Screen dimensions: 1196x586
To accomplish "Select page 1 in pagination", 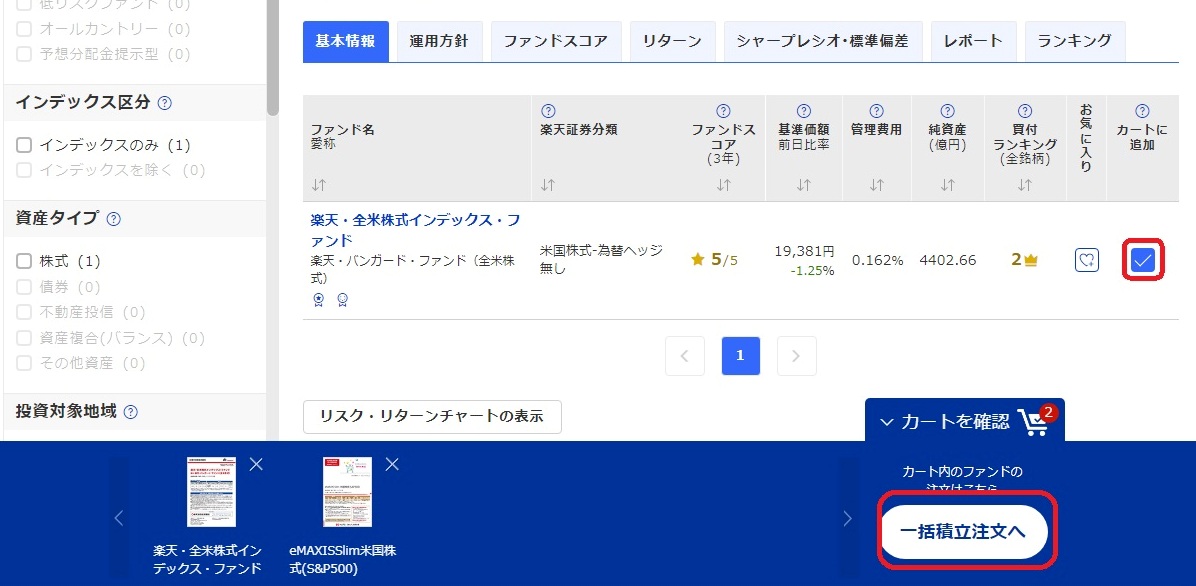I will coord(741,356).
